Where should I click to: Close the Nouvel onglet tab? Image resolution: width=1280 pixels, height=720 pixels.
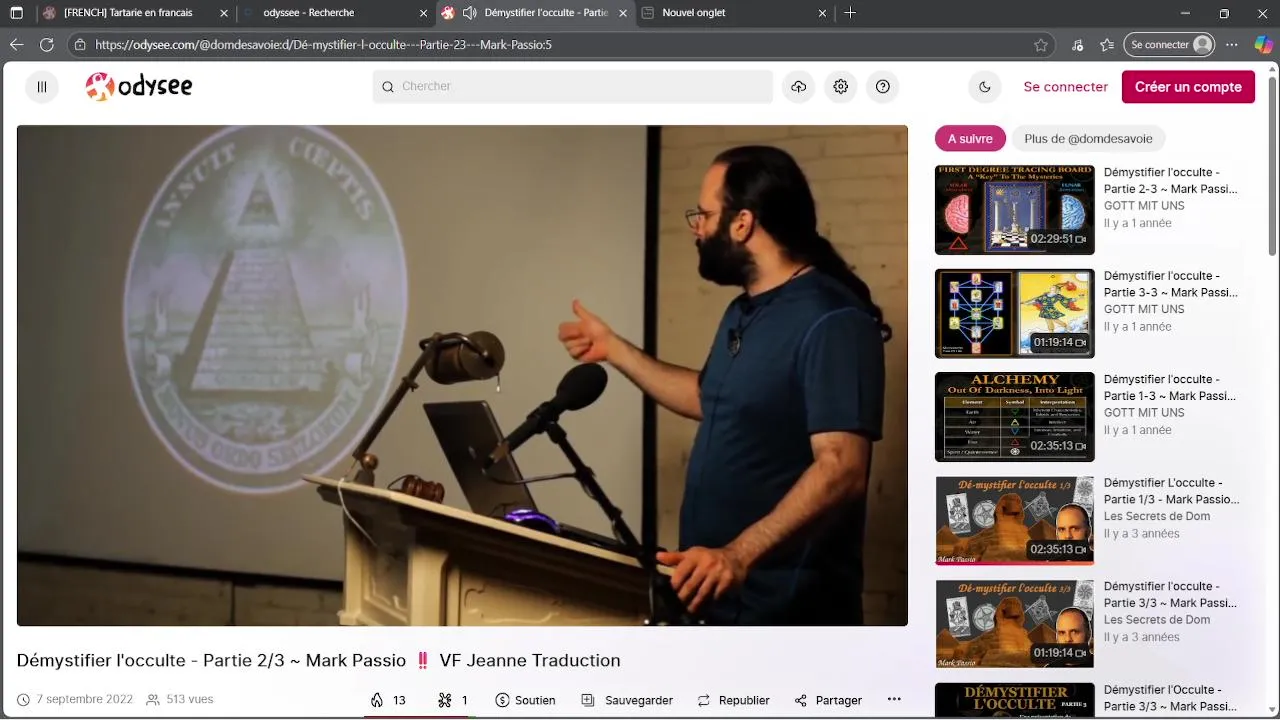tap(822, 13)
